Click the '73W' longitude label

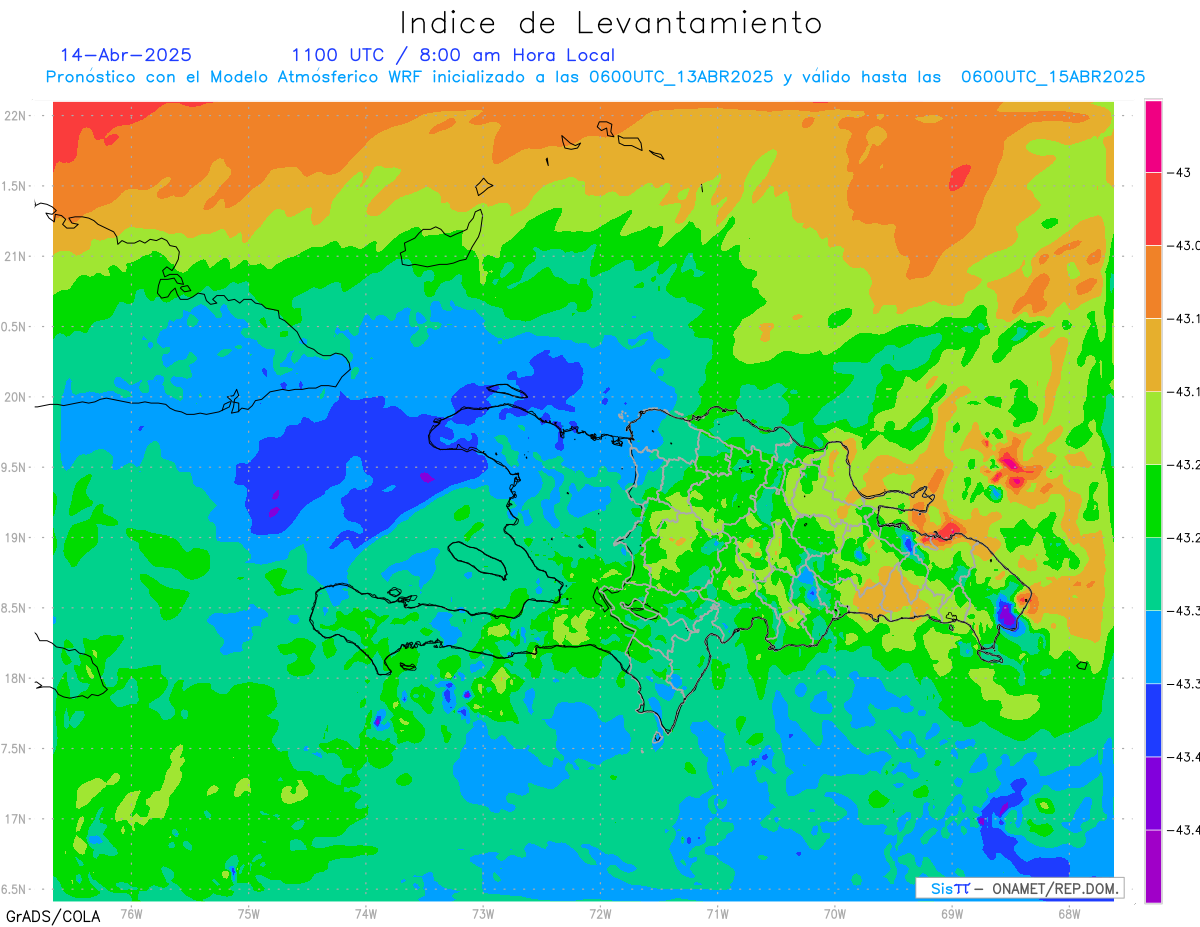[x=483, y=913]
